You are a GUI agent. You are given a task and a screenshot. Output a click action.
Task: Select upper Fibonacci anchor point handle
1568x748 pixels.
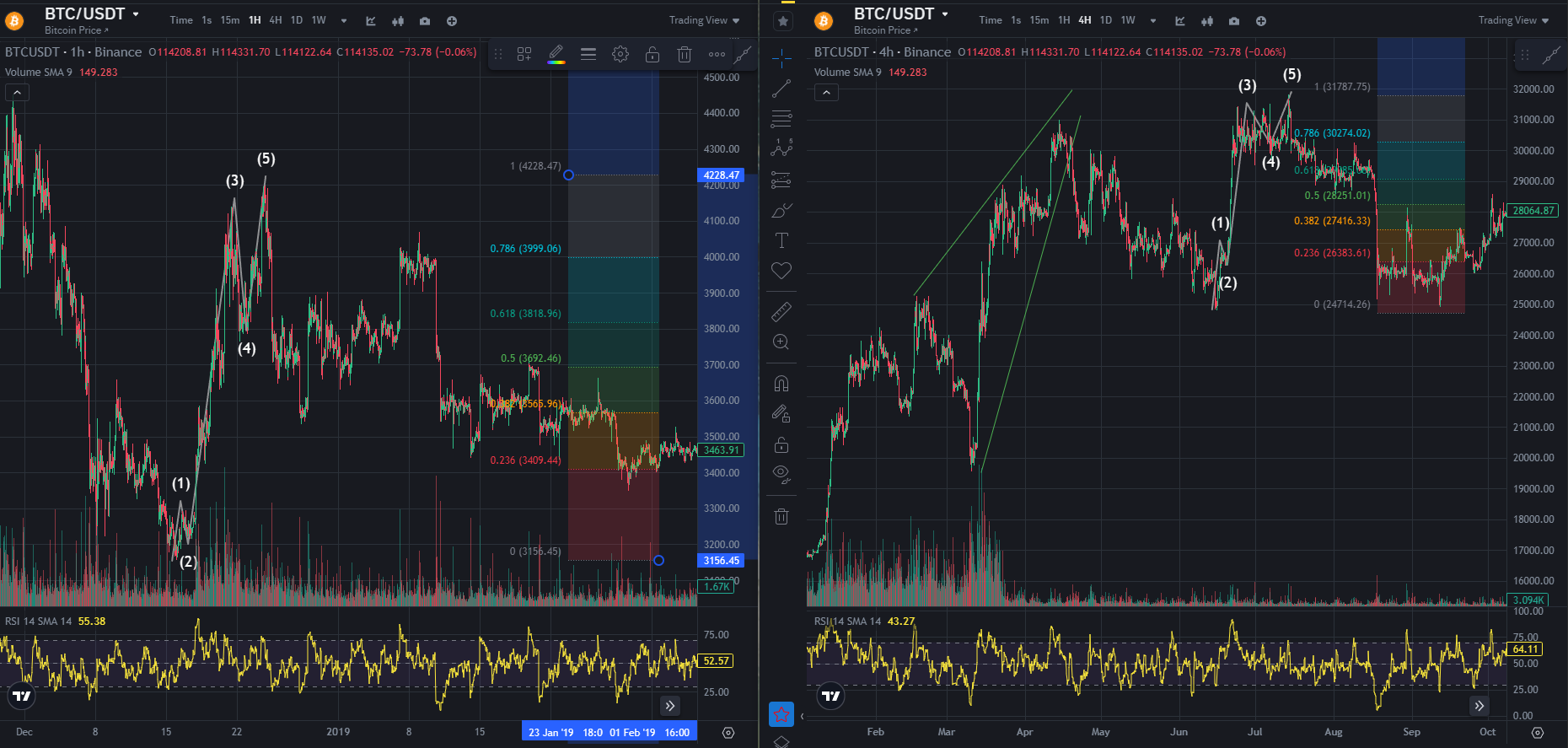click(568, 175)
